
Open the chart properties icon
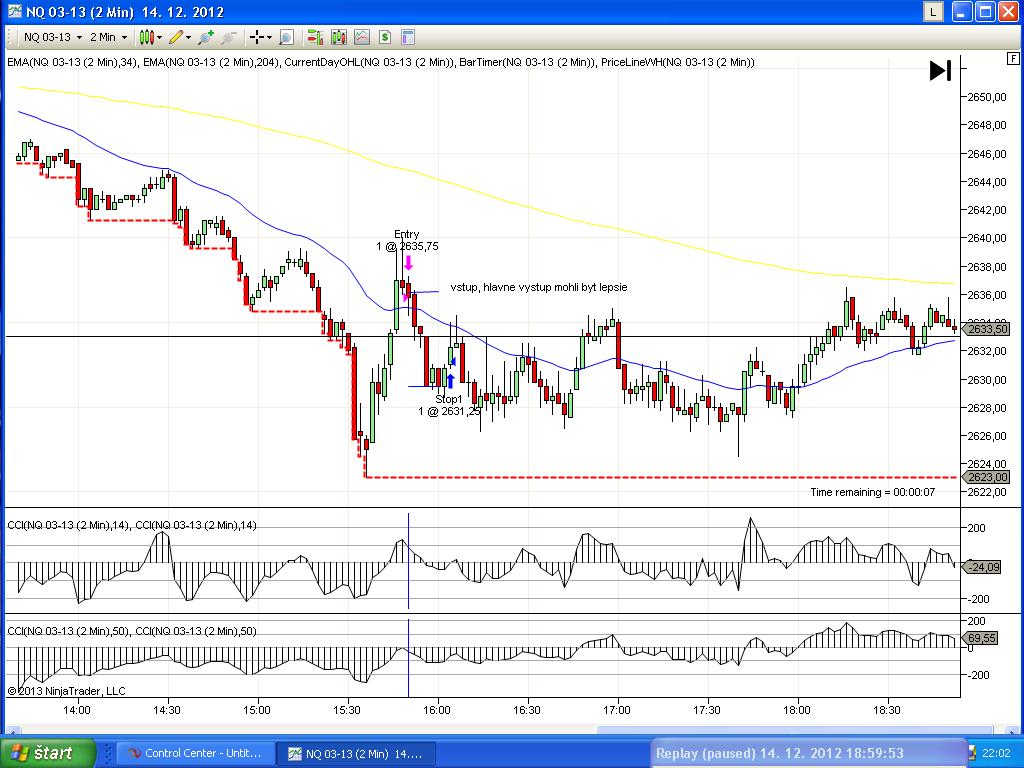pyautogui.click(x=407, y=37)
